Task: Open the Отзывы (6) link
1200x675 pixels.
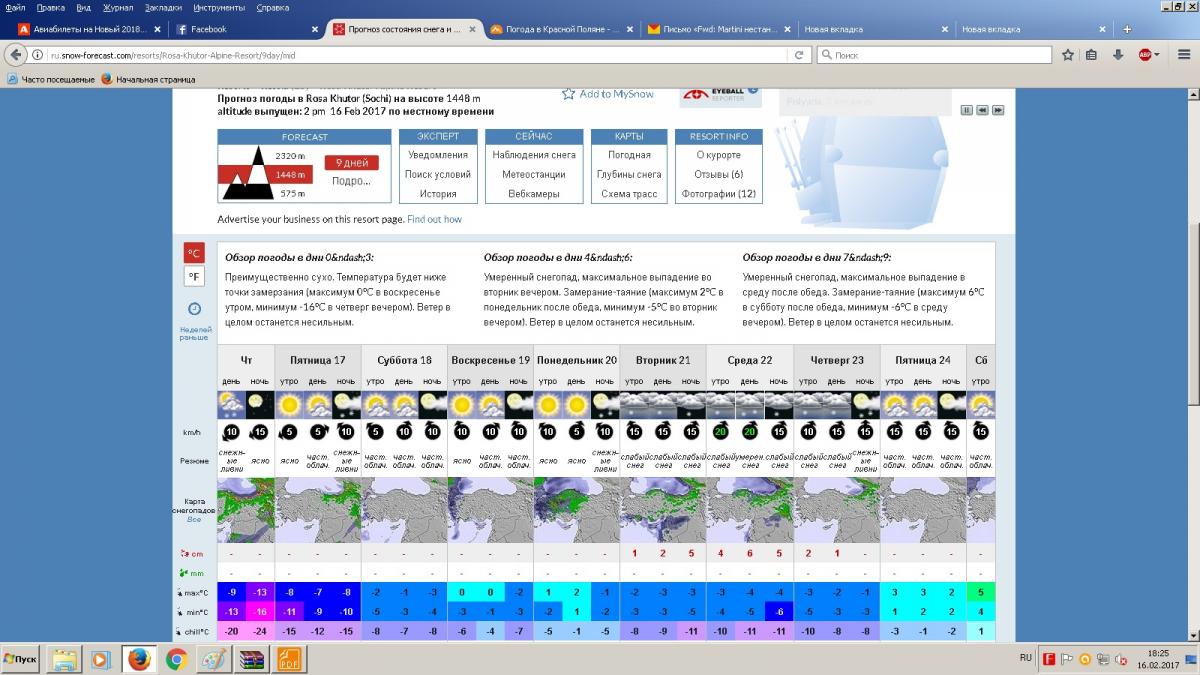Action: point(719,174)
